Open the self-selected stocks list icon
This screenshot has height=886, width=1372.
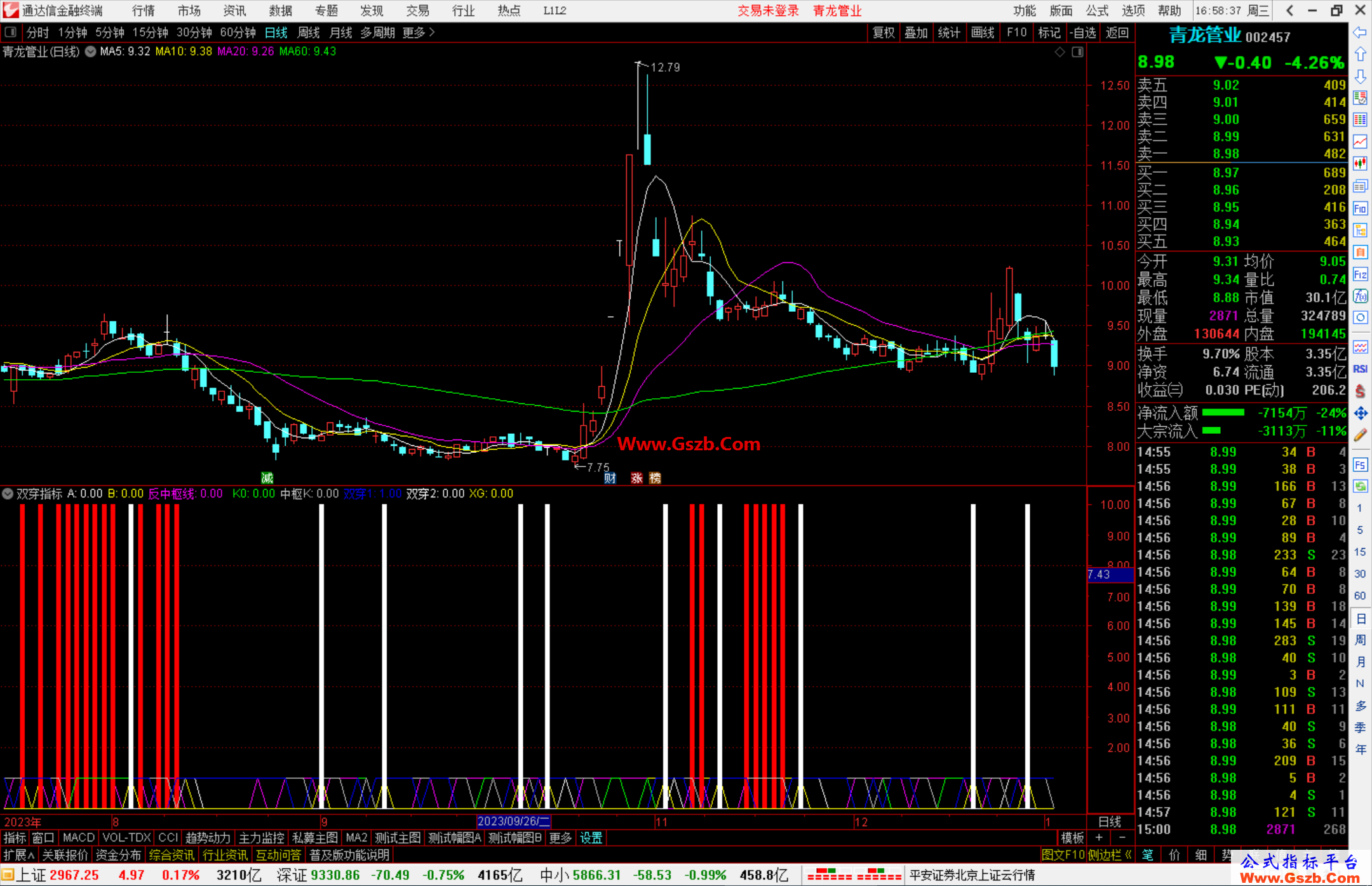coord(1360,98)
